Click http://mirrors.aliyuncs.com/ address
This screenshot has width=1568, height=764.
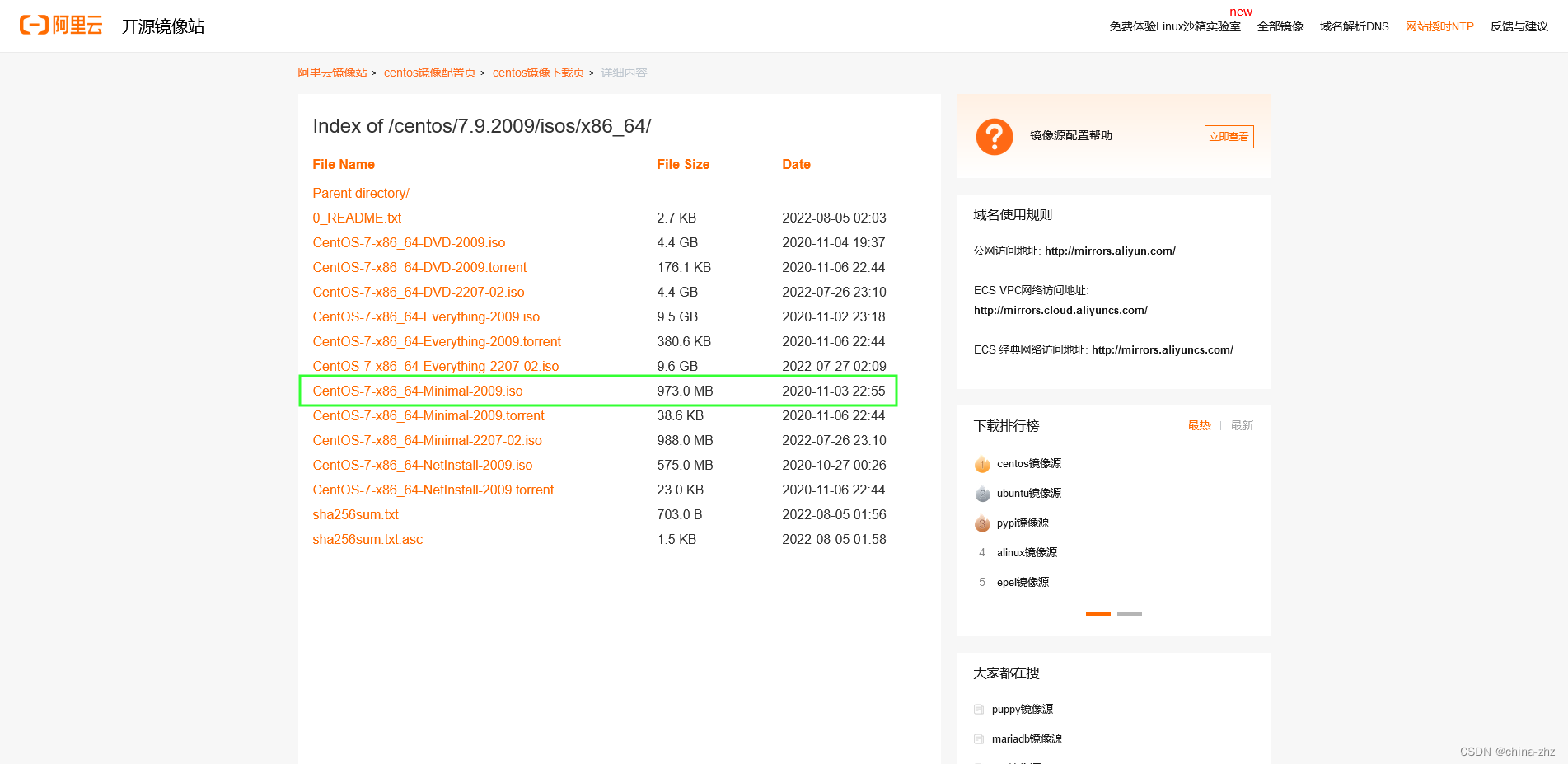coord(1163,350)
